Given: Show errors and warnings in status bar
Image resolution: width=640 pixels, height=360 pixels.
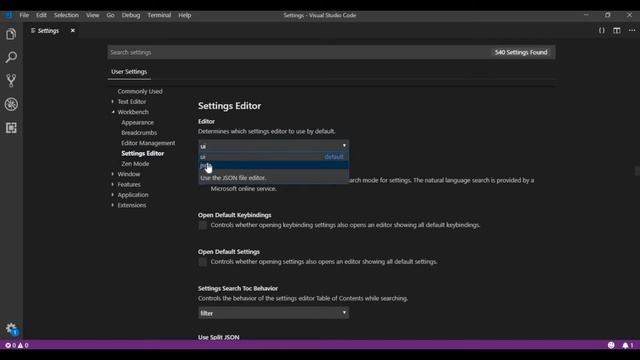Looking at the screenshot, I should click(x=17, y=345).
